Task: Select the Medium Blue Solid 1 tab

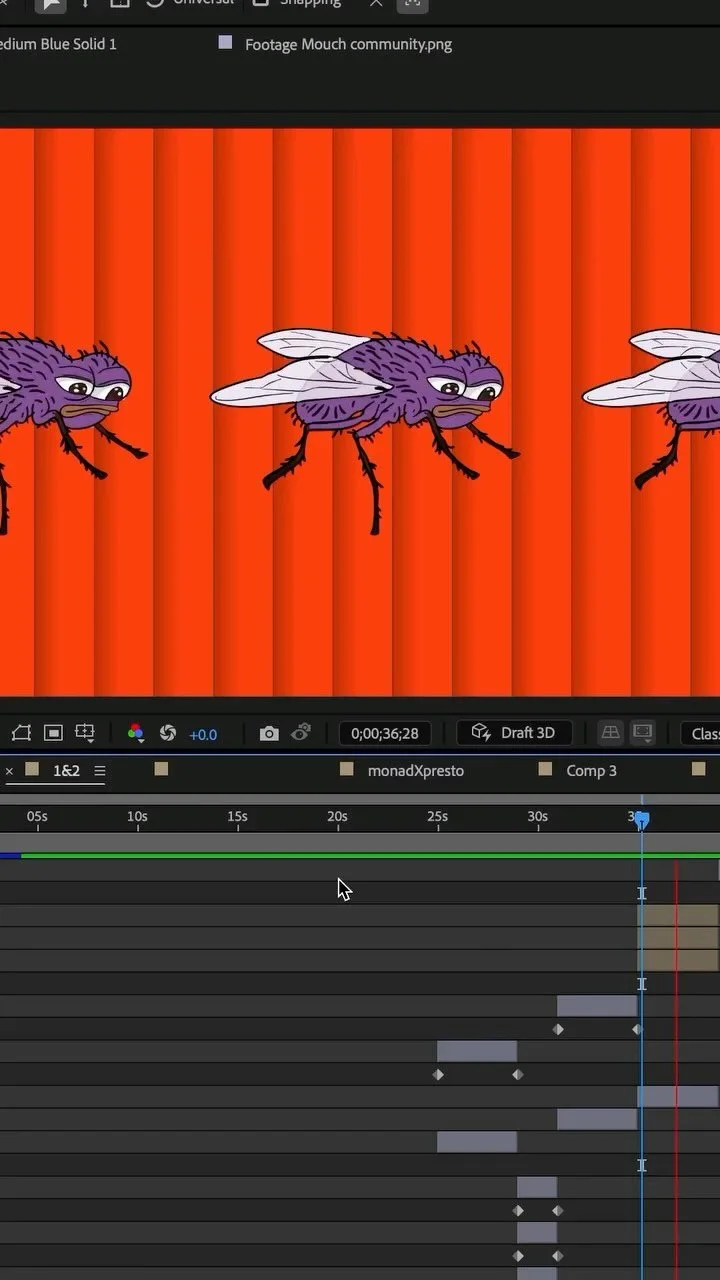Action: pyautogui.click(x=58, y=44)
